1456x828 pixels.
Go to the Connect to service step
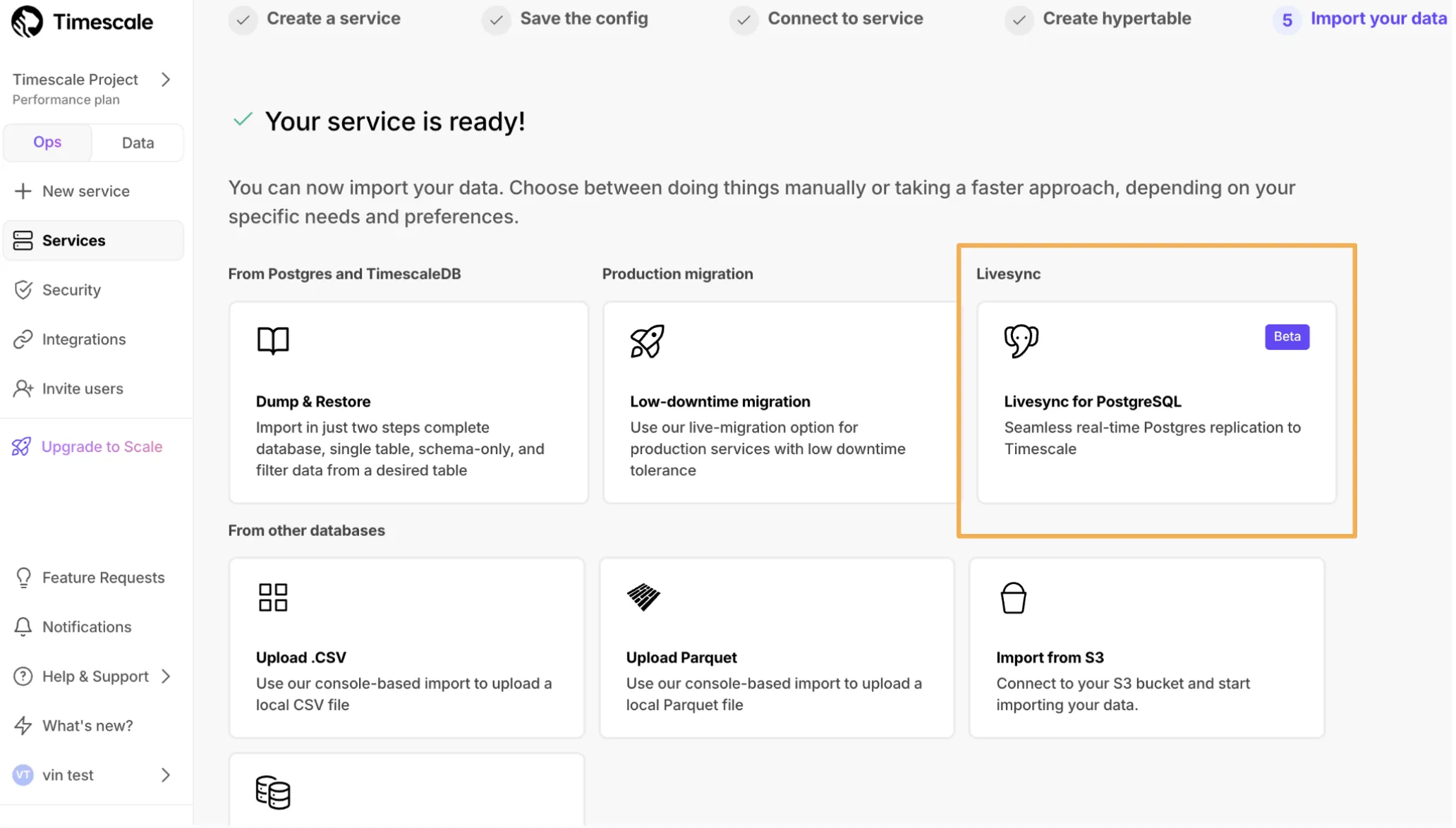tap(845, 18)
